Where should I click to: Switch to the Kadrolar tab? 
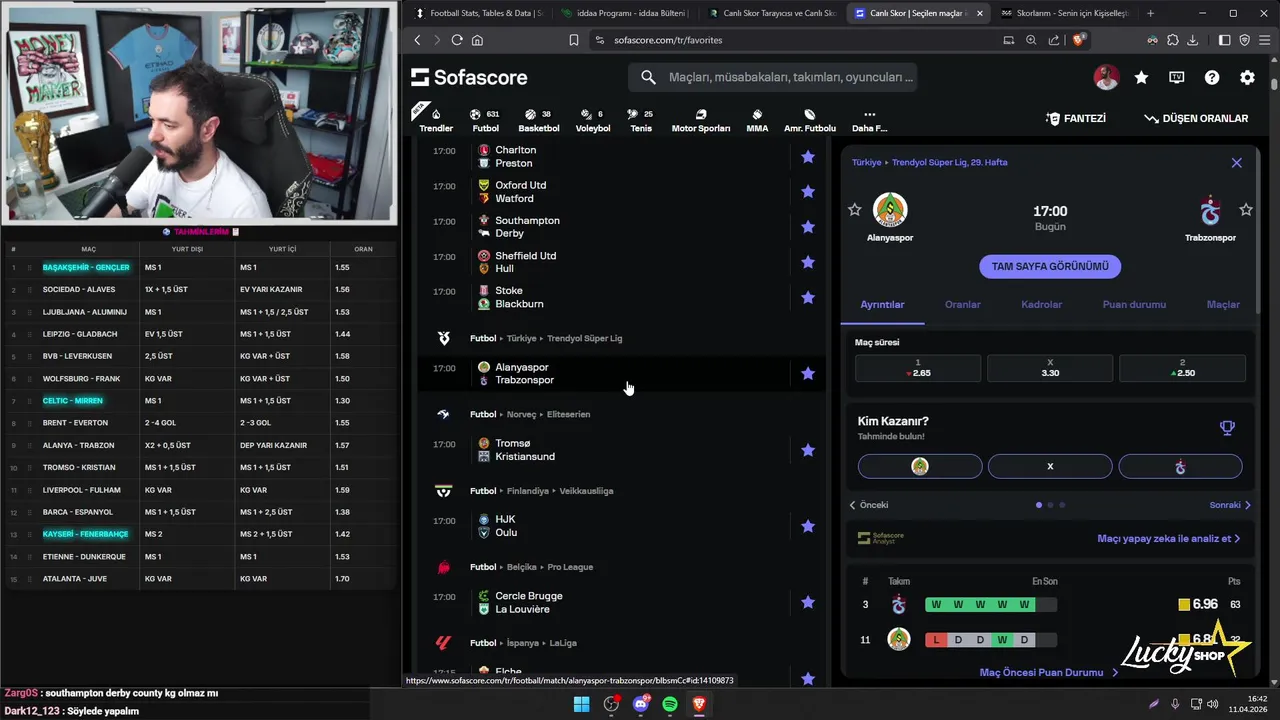1041,304
